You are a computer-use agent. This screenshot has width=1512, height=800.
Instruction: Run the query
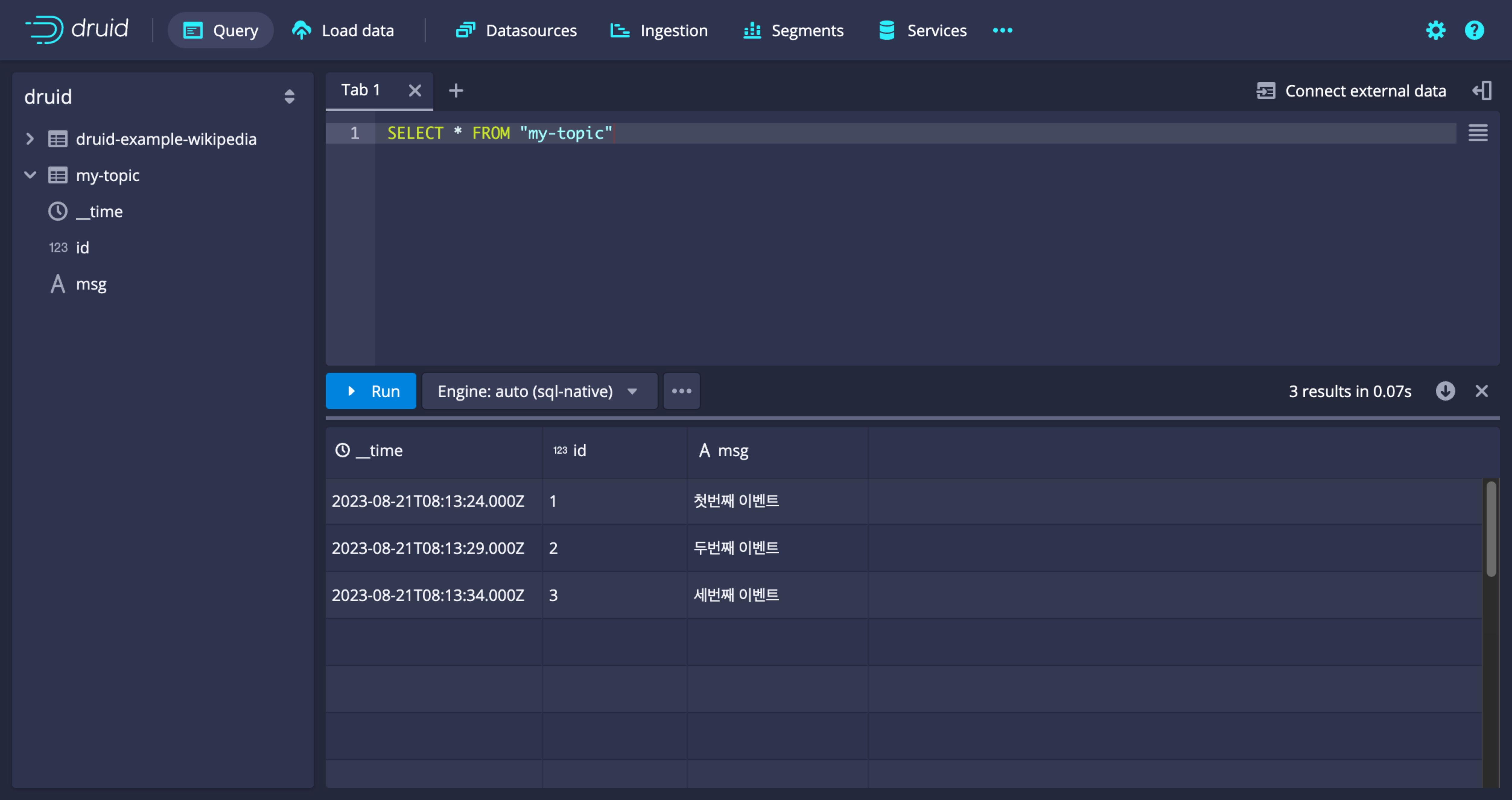371,391
